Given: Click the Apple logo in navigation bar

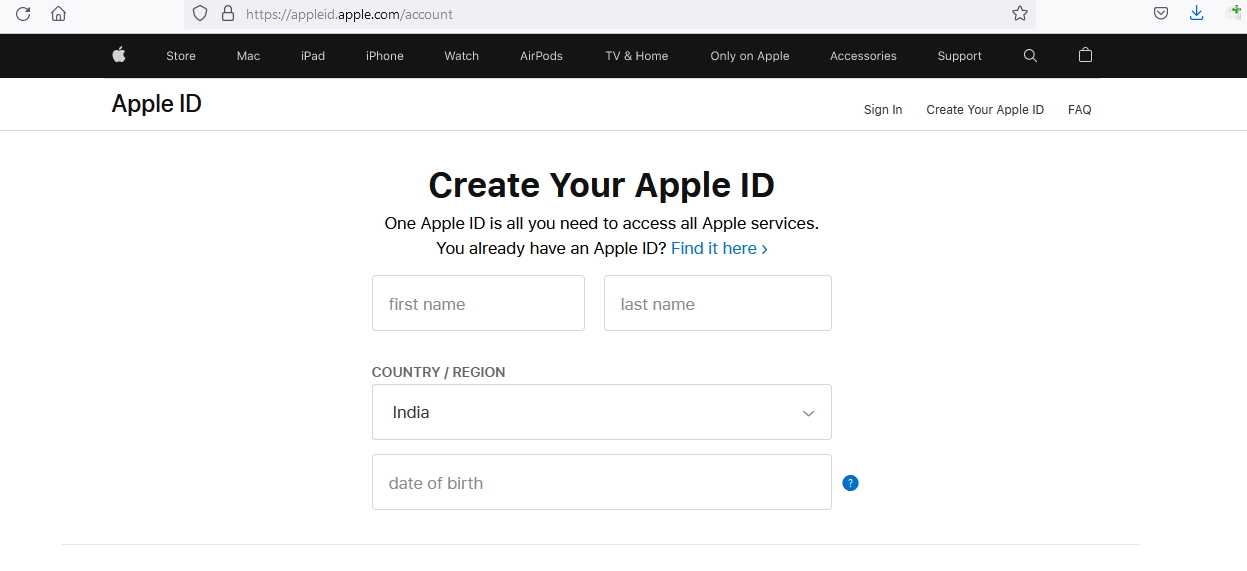Looking at the screenshot, I should 119,55.
